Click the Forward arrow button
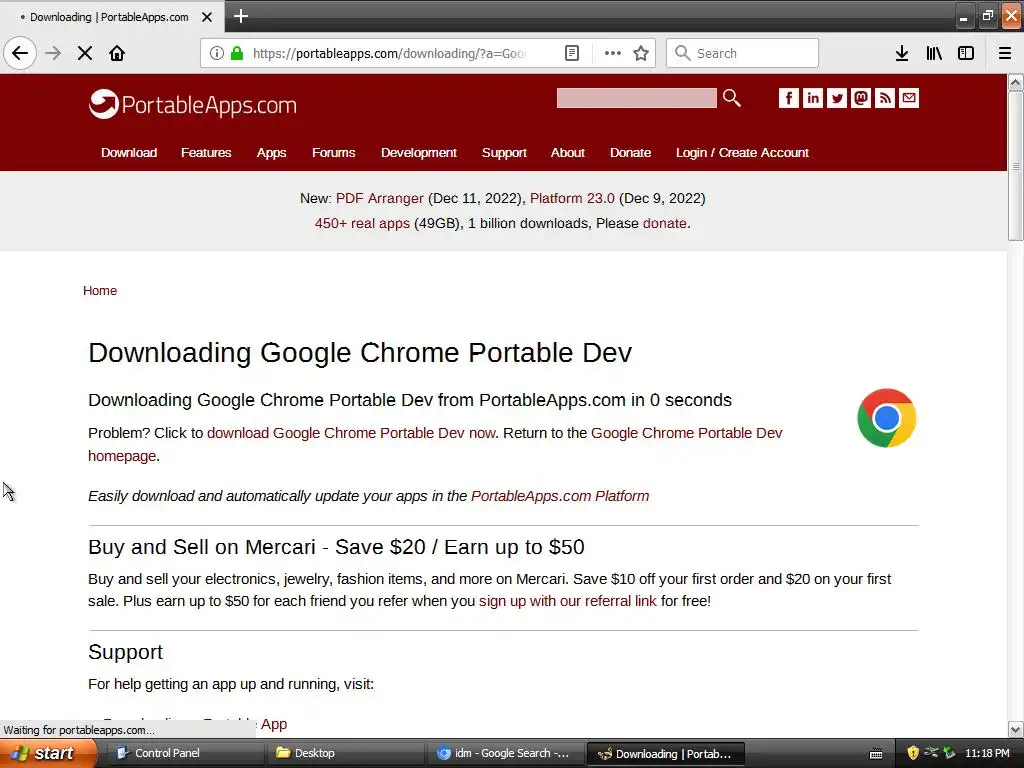This screenshot has height=768, width=1024. pos(54,53)
